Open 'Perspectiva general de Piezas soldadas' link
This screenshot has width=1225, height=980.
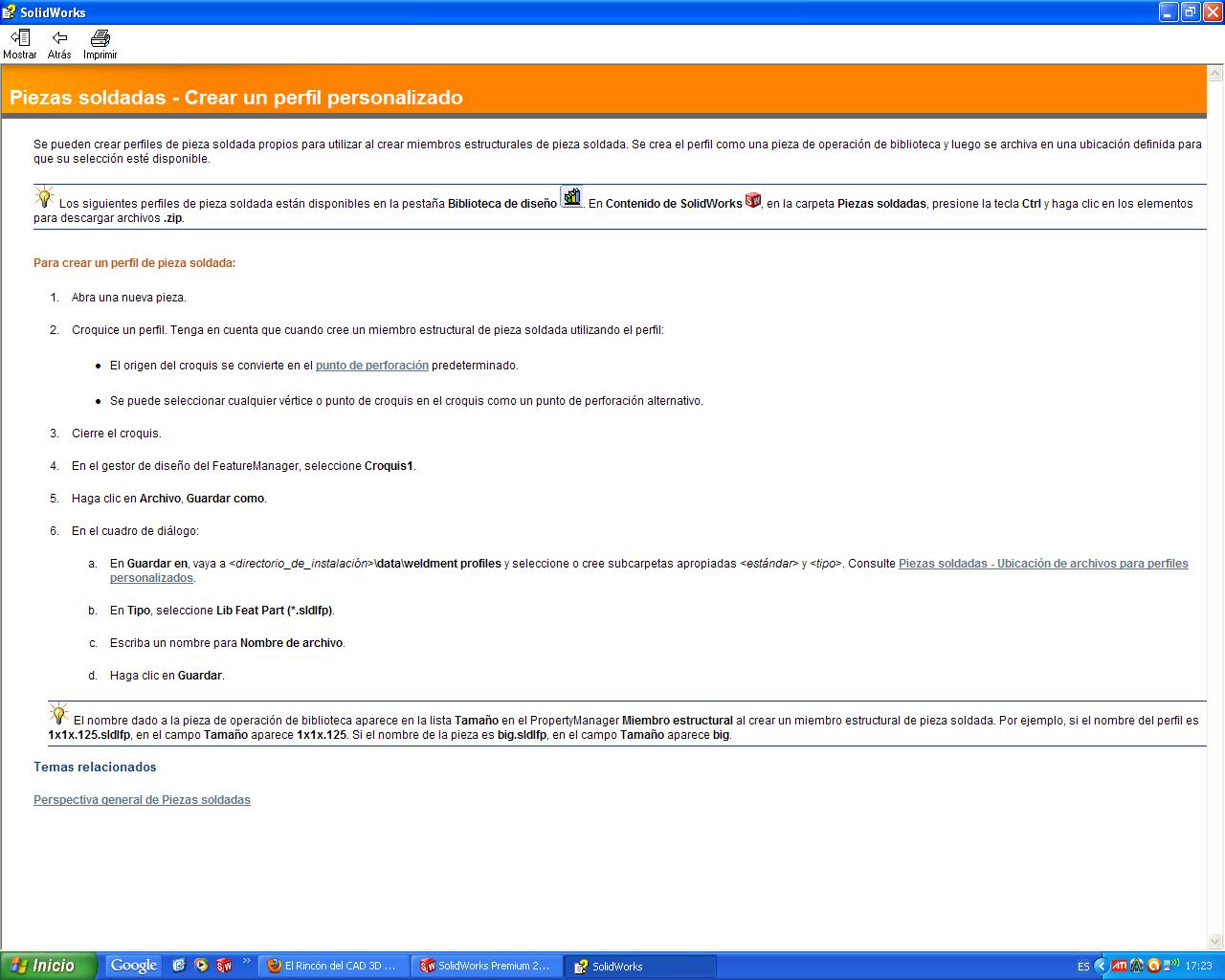[142, 800]
